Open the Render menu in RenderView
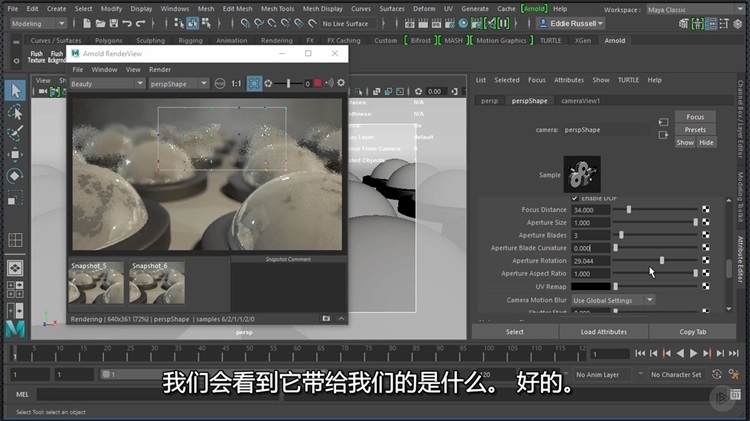750x421 pixels. click(160, 69)
